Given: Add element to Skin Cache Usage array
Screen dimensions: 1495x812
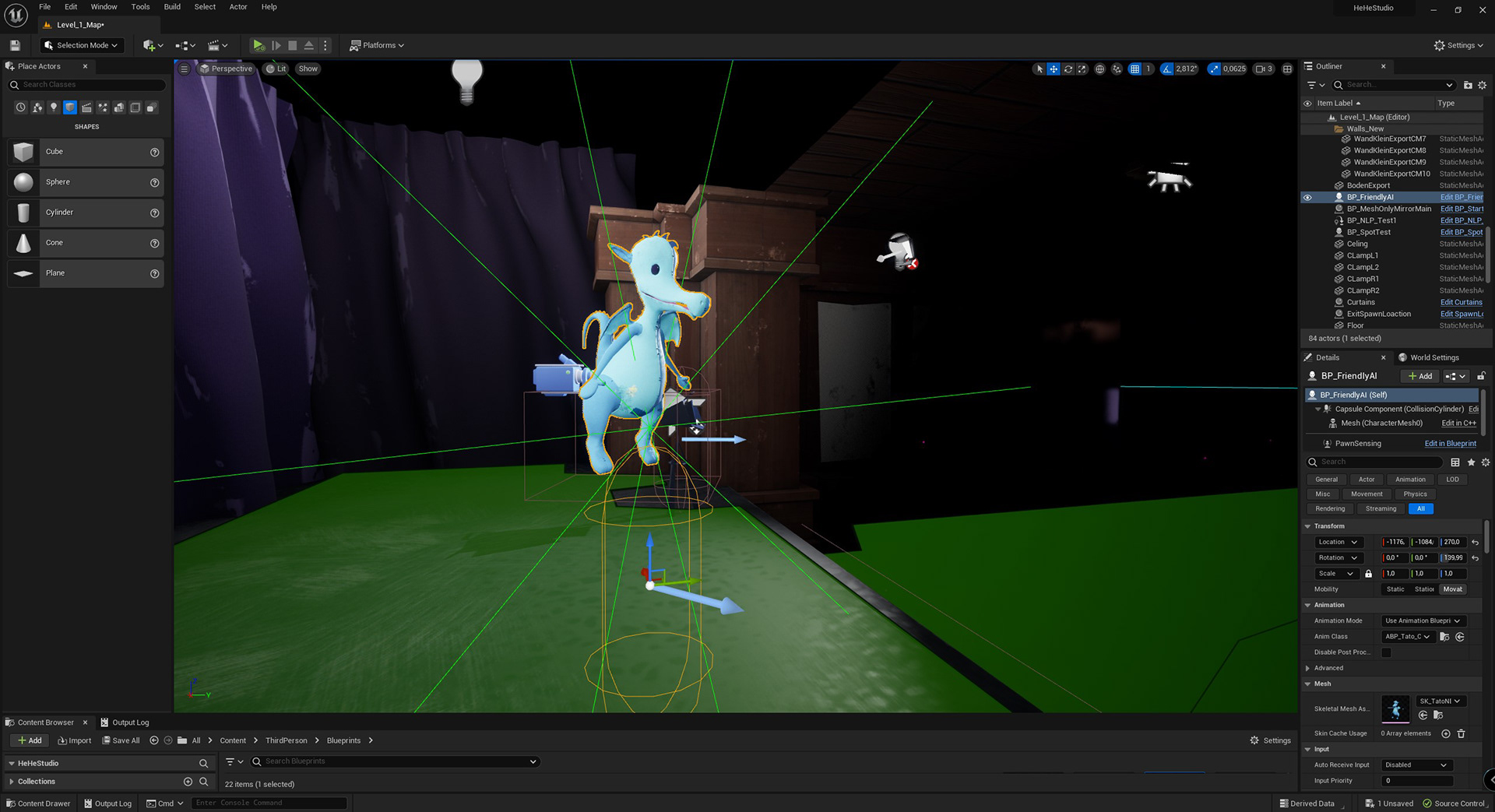Looking at the screenshot, I should 1445,733.
